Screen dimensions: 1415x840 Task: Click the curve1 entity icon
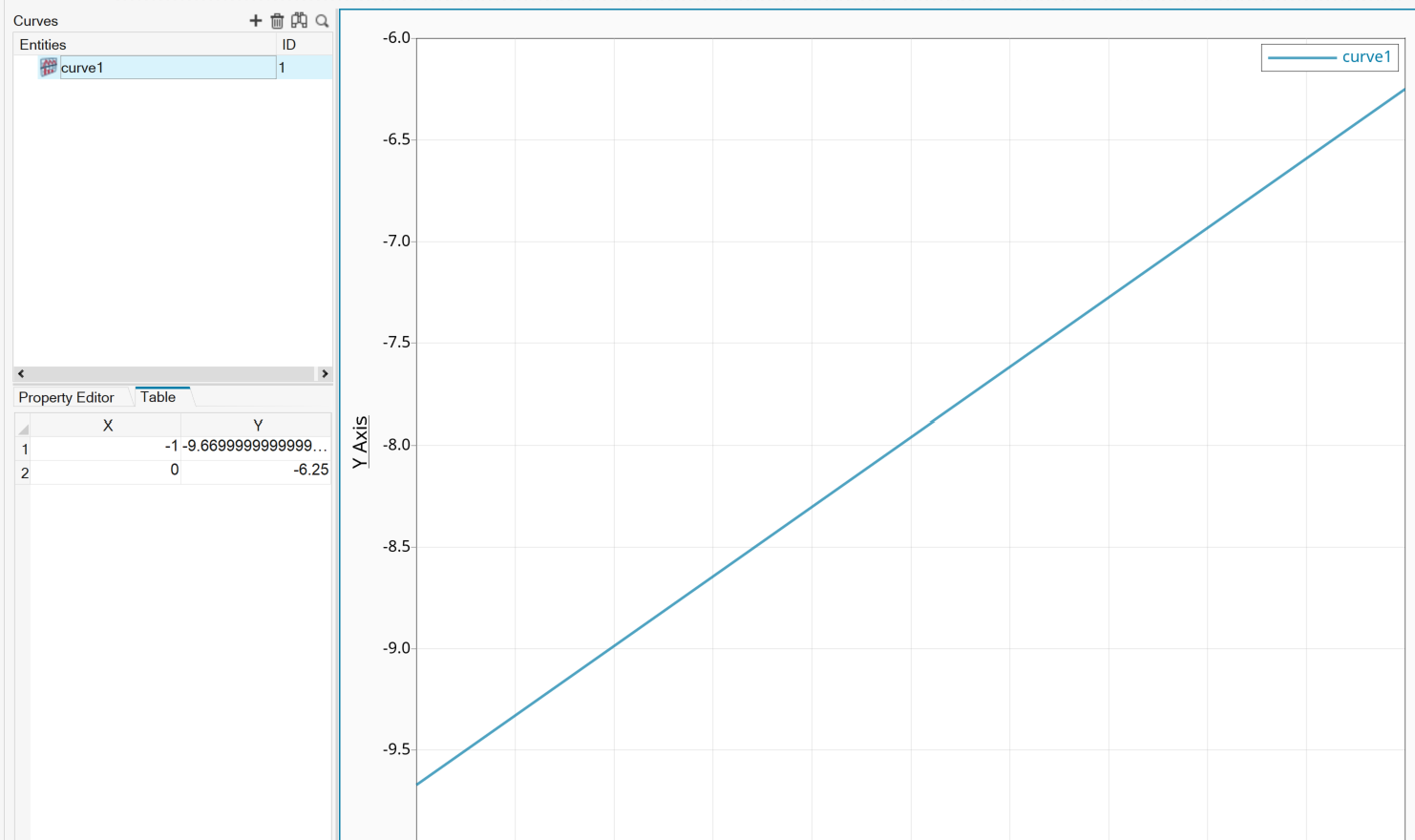point(48,67)
